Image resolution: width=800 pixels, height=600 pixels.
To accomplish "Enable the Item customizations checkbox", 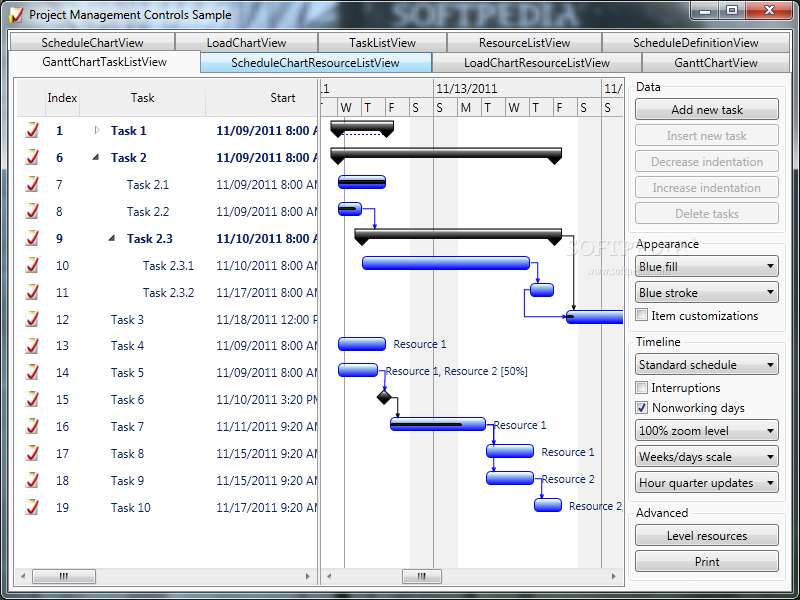I will pos(642,315).
